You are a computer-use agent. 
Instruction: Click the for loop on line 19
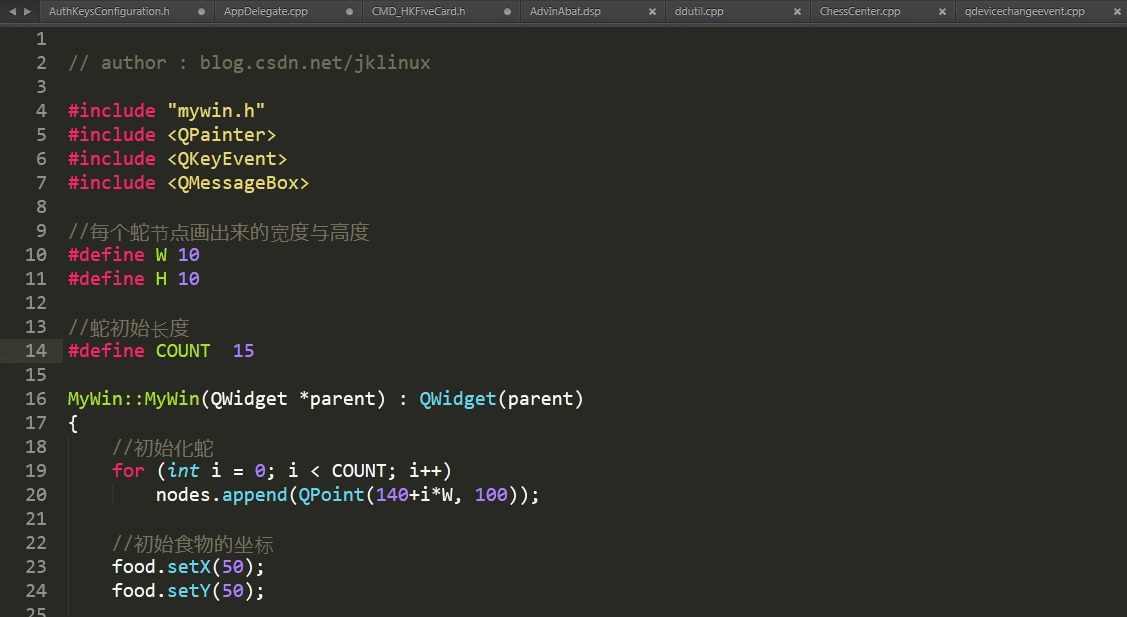pyautogui.click(x=280, y=470)
